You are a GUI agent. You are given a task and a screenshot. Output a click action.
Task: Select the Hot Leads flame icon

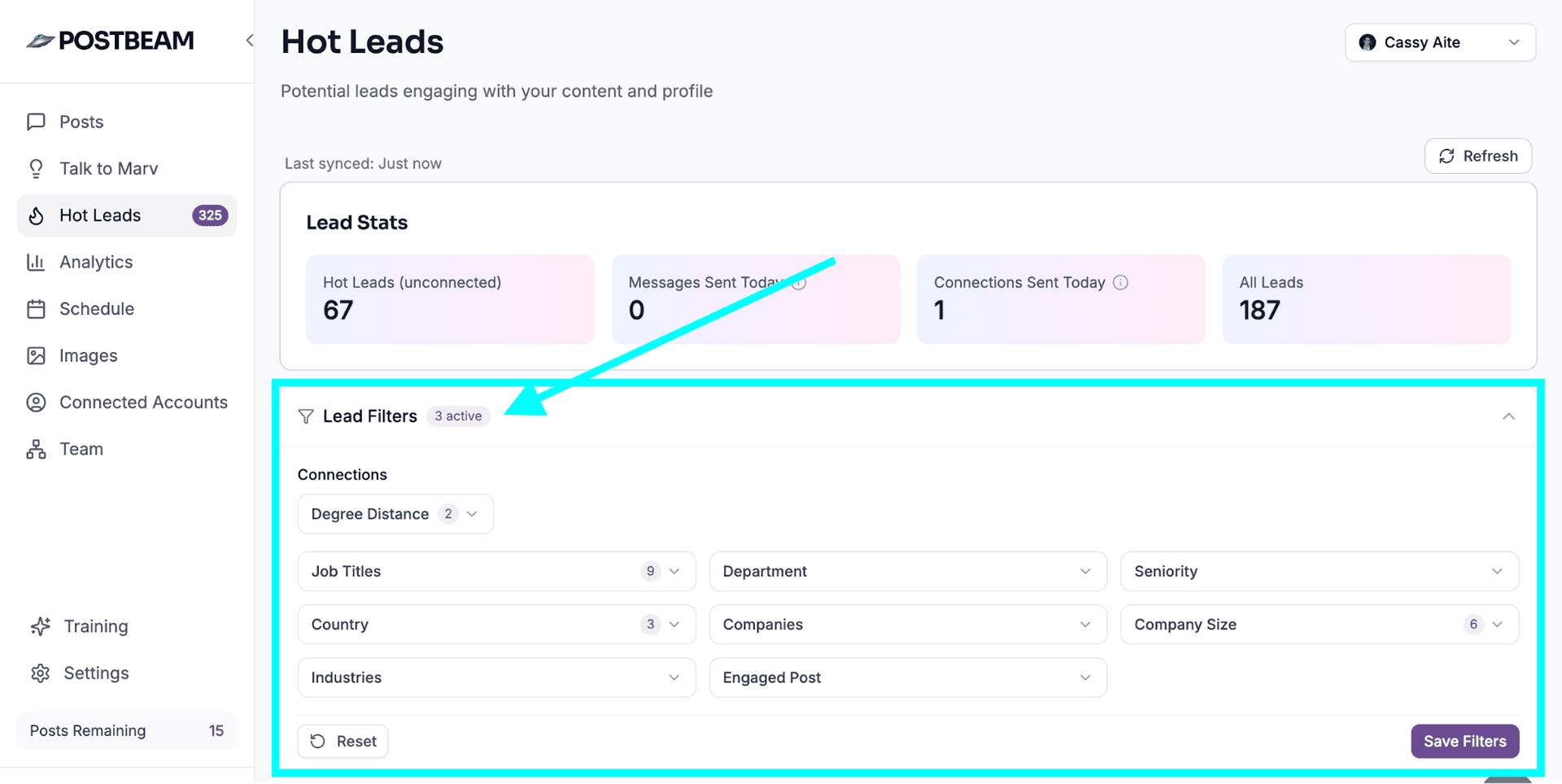tap(37, 215)
